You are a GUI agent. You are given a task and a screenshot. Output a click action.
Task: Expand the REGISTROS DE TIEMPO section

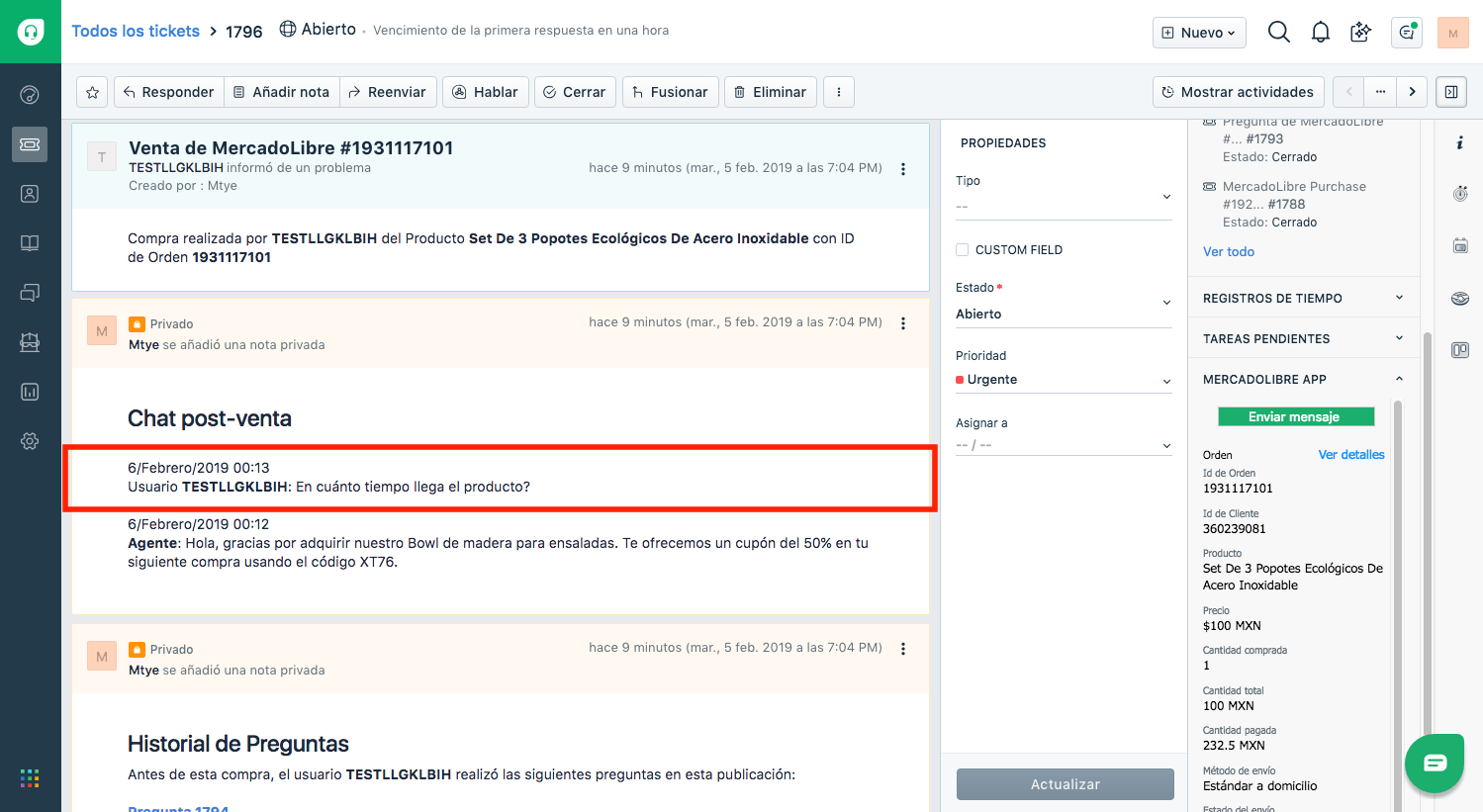tap(1303, 298)
